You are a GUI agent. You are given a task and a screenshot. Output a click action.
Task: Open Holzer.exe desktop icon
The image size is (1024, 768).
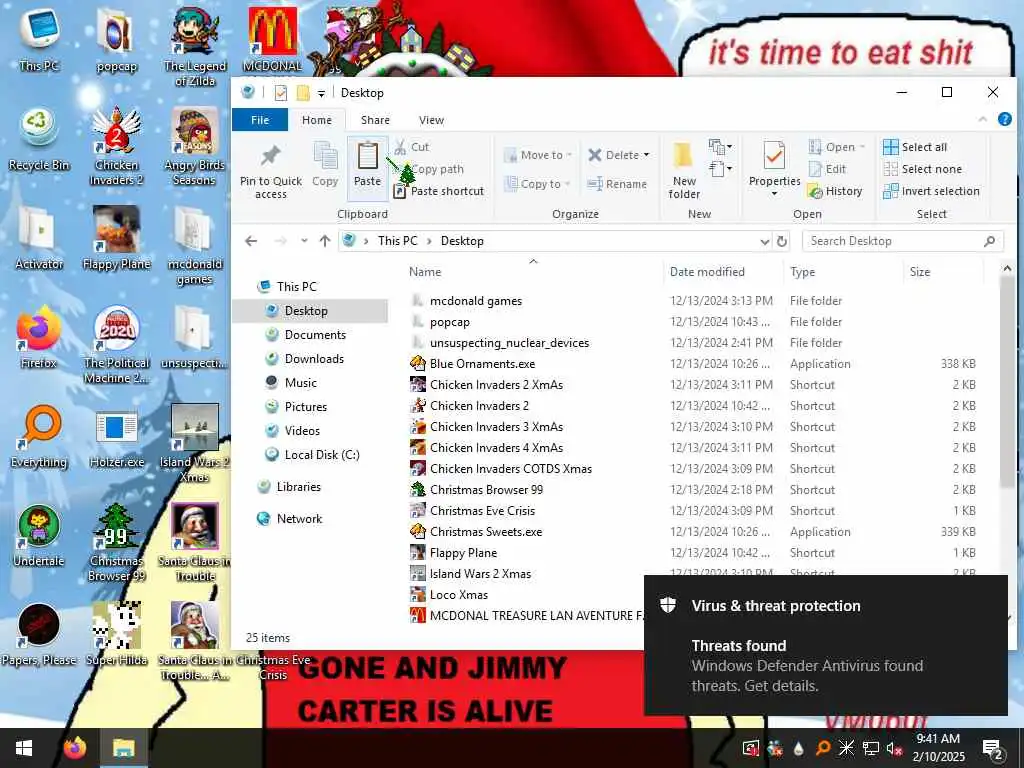point(116,436)
